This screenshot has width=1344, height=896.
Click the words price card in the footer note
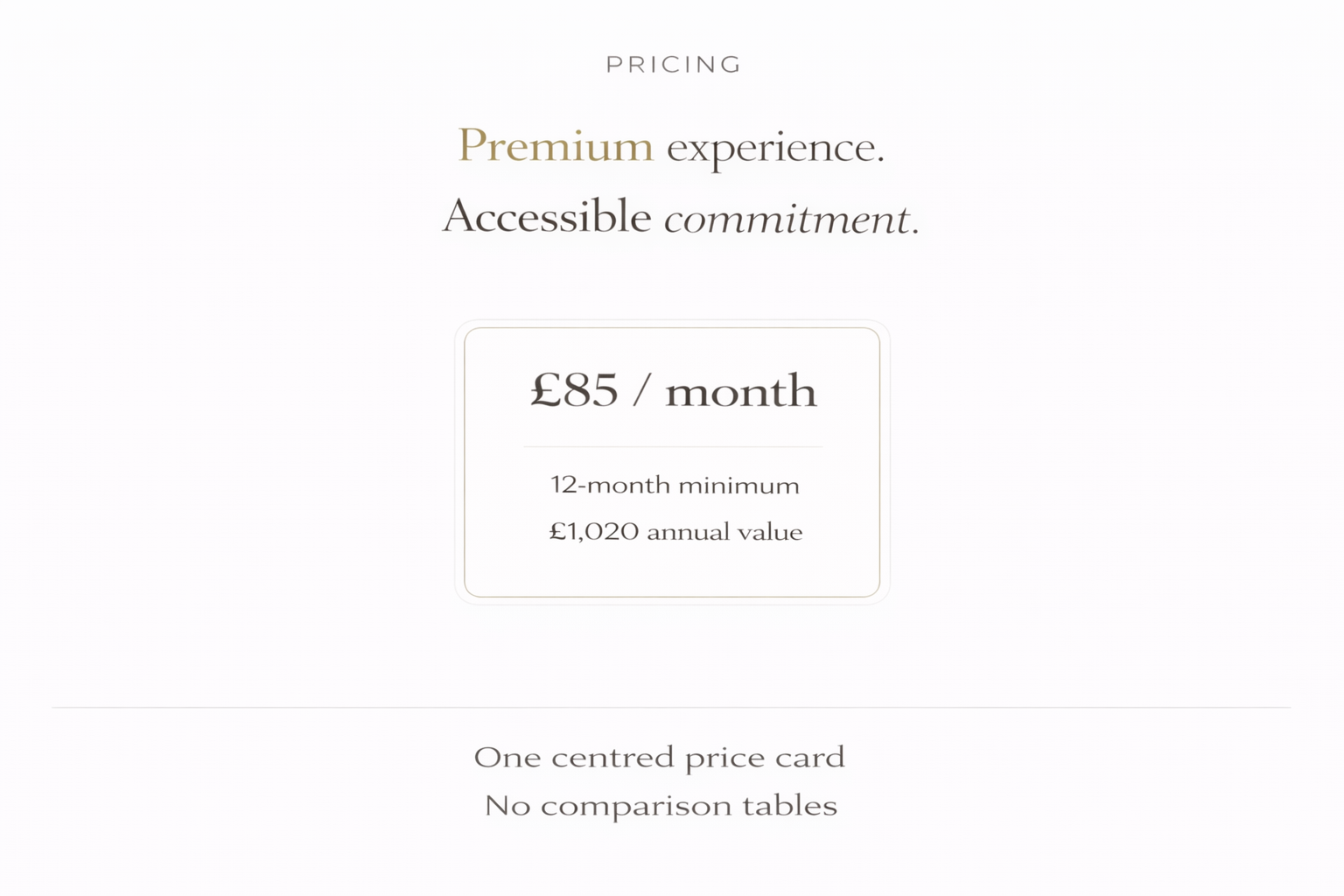765,758
